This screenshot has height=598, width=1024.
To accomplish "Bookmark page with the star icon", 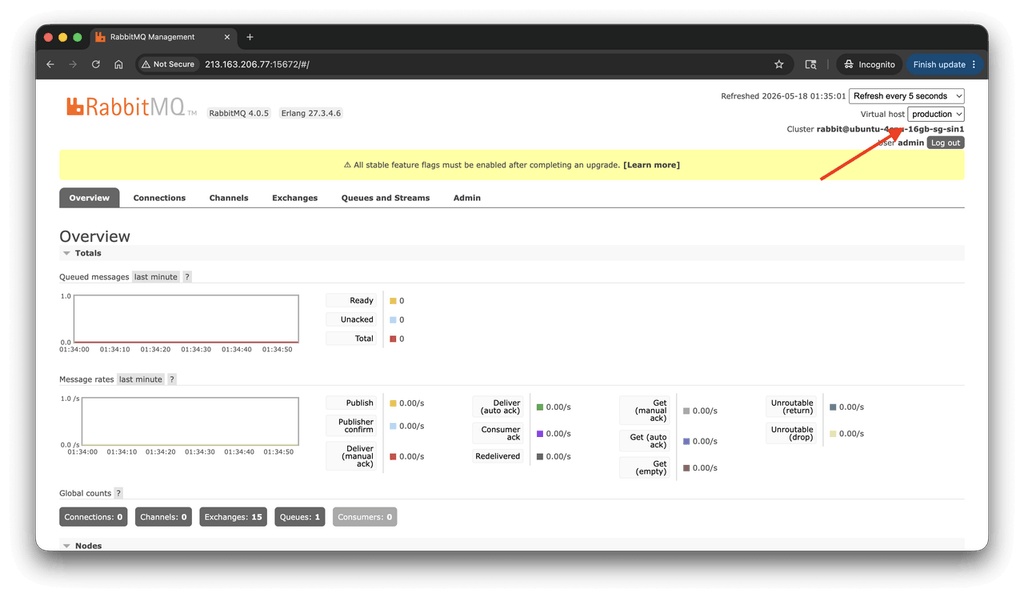I will click(778, 64).
